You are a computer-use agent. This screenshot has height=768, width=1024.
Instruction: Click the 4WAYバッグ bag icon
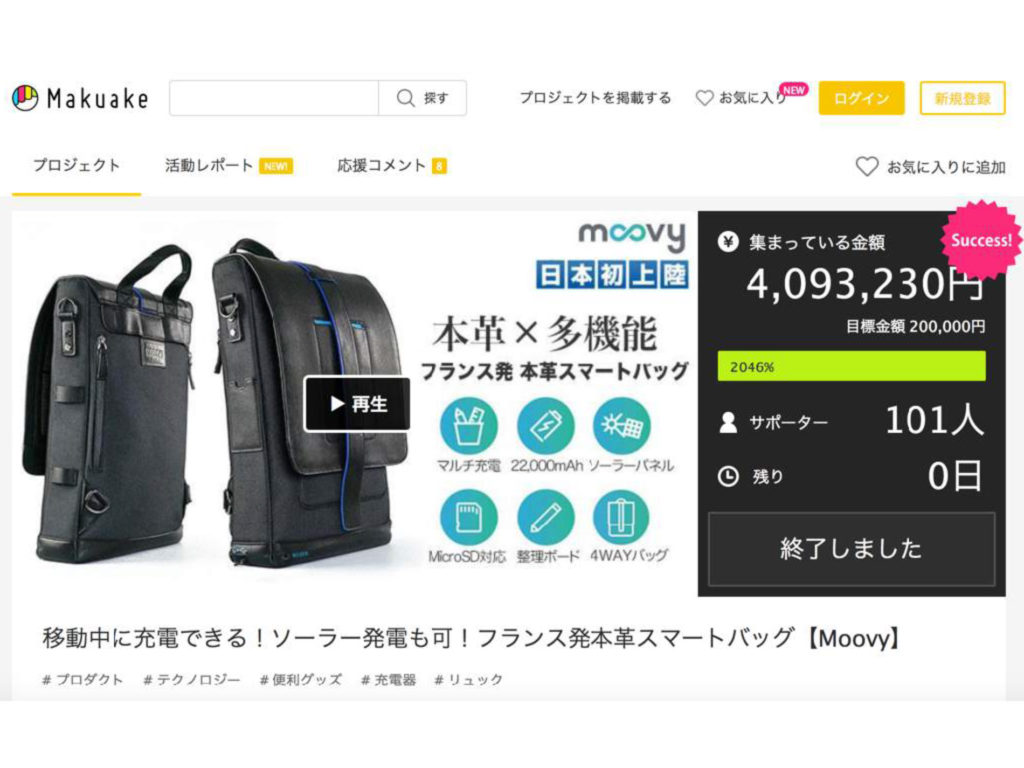click(x=621, y=517)
